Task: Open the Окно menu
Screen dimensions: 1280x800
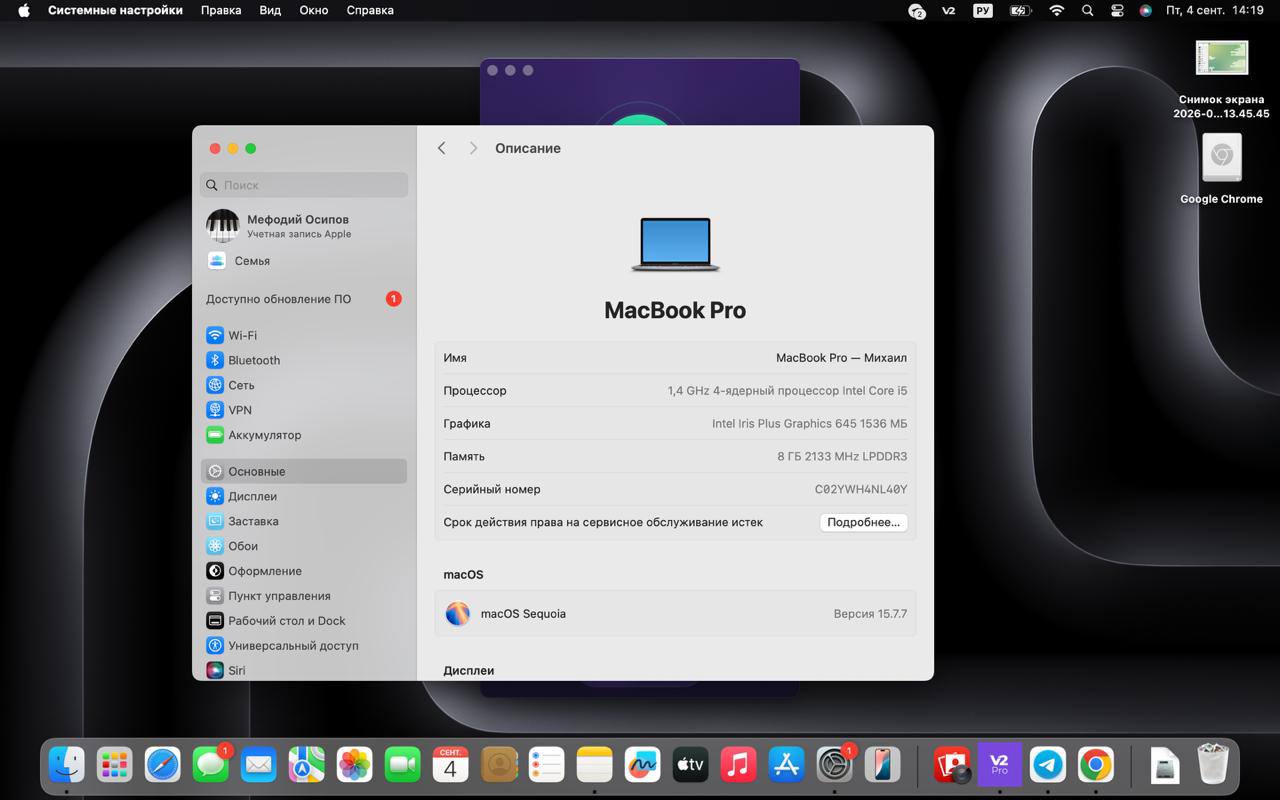Action: (x=314, y=10)
